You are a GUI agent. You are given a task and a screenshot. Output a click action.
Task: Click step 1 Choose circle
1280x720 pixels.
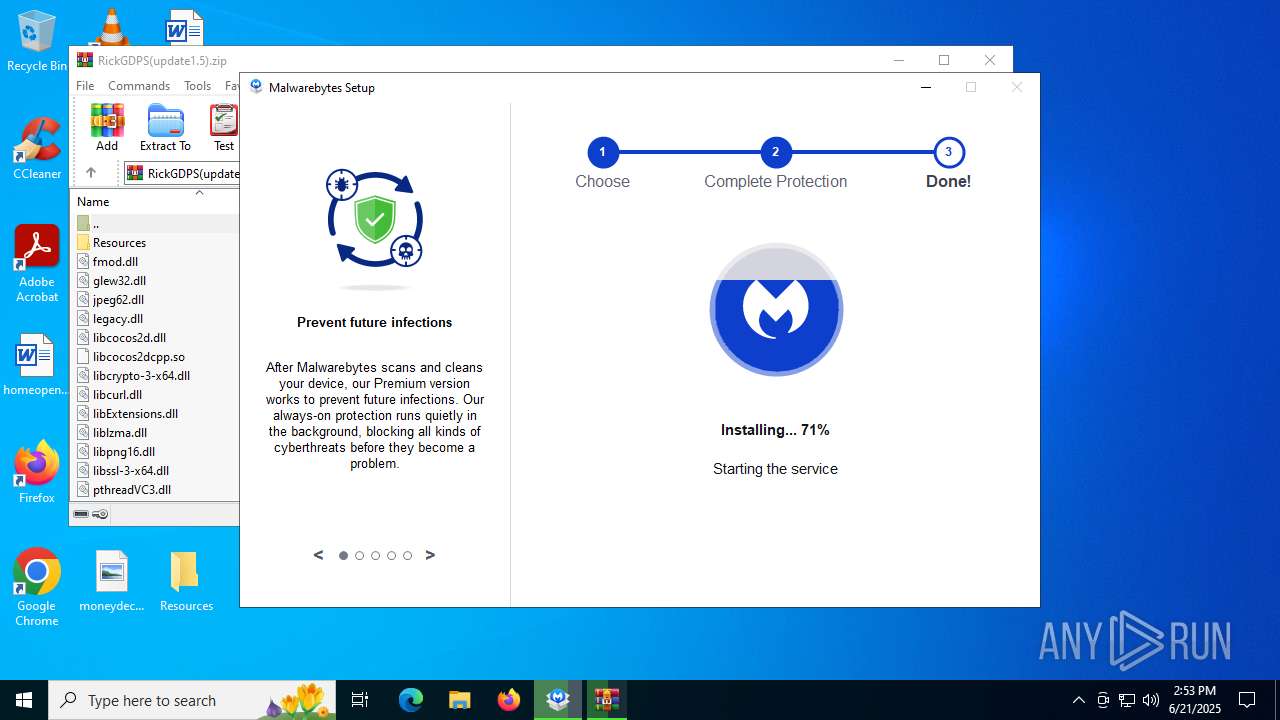tap(602, 153)
